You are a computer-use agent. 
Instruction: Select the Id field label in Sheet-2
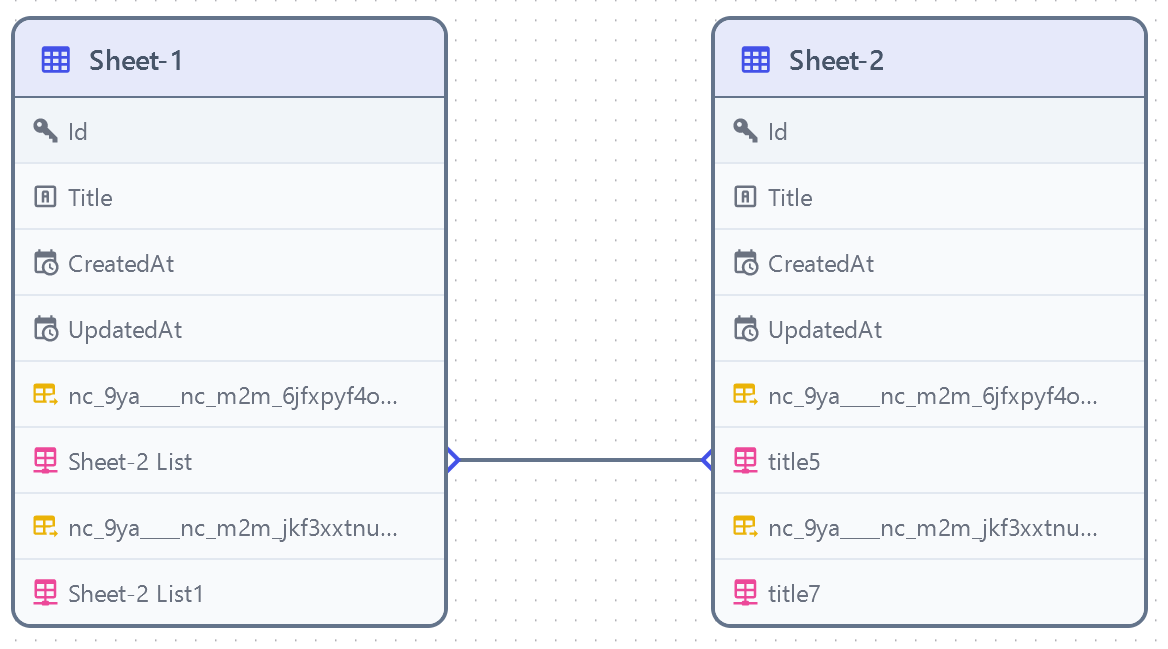pyautogui.click(x=778, y=132)
